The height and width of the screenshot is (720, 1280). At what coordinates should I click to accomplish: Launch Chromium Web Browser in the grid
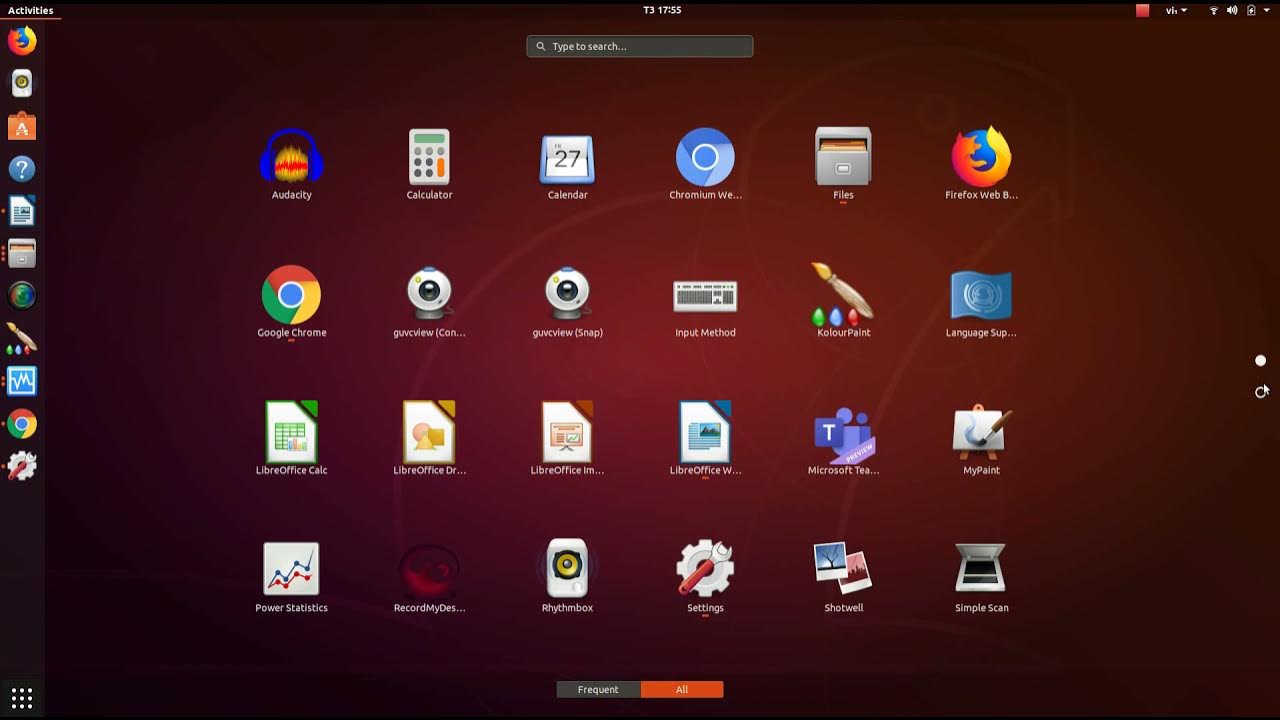tap(705, 164)
